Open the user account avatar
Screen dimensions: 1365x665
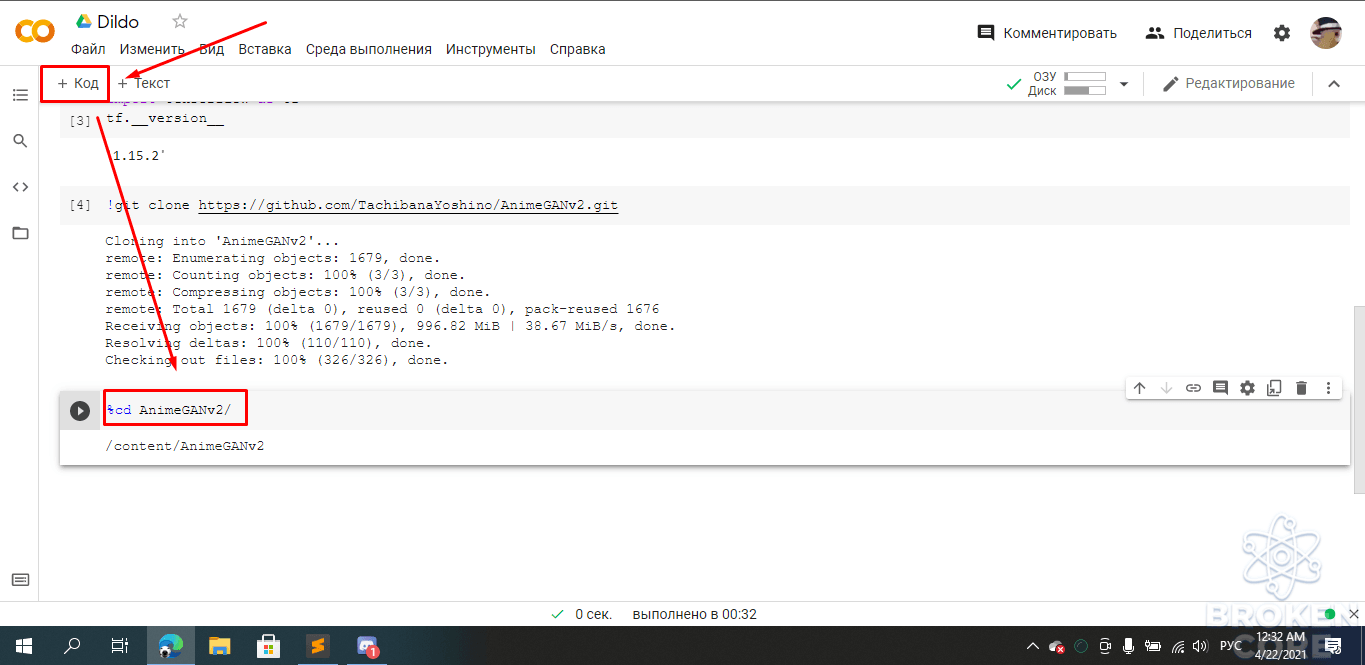point(1326,32)
